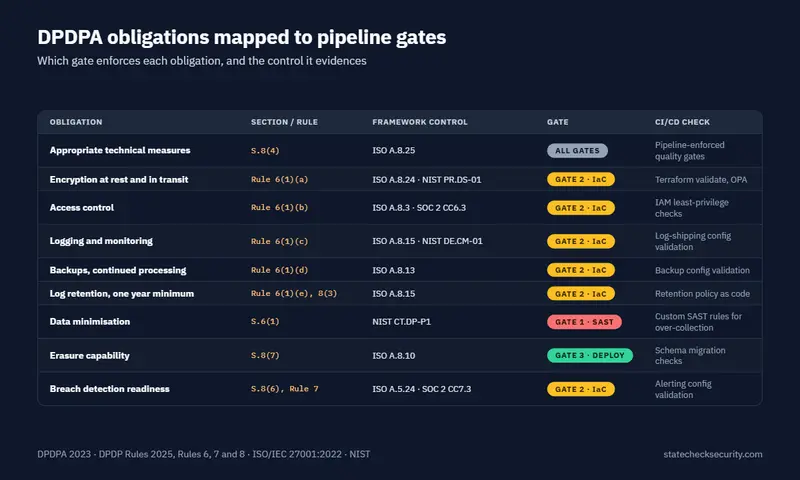Click the FRAMEWORK CONTROL column header
This screenshot has height=480, width=800.
(420, 122)
